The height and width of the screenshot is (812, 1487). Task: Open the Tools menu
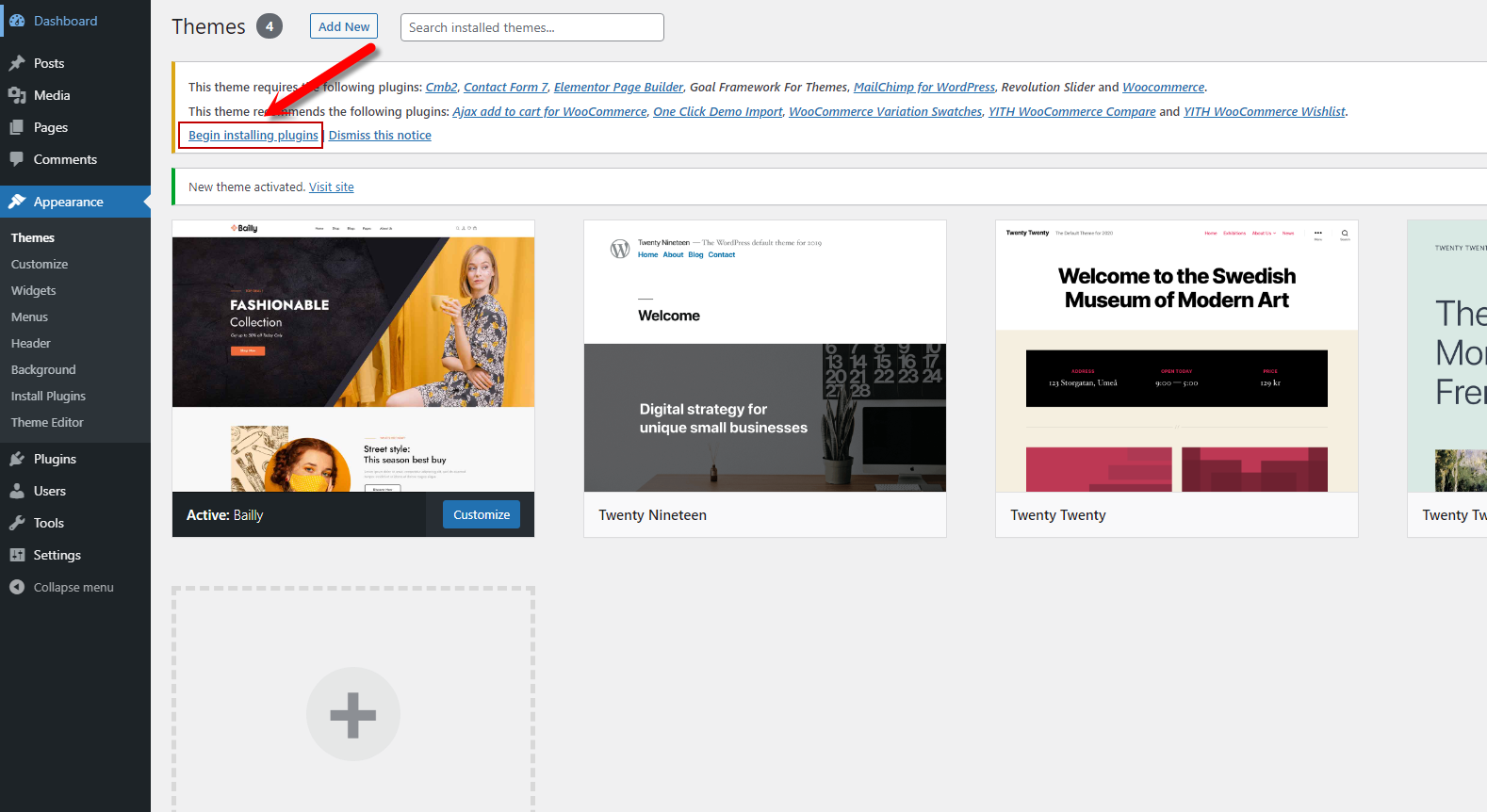pos(75,523)
